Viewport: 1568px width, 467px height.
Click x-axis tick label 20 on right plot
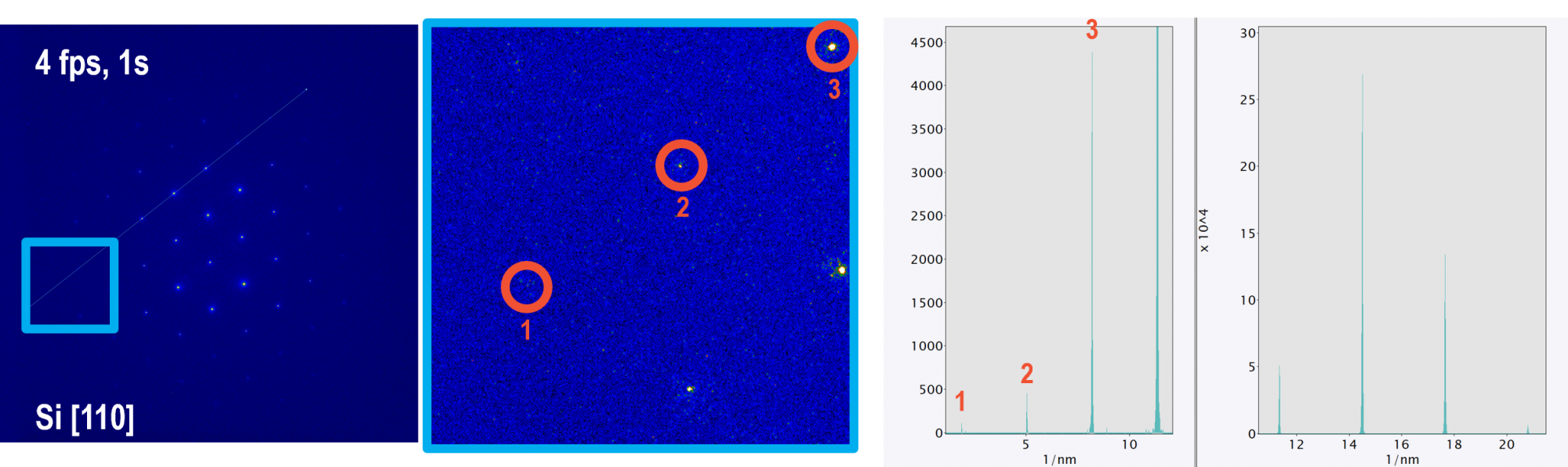[x=1506, y=444]
